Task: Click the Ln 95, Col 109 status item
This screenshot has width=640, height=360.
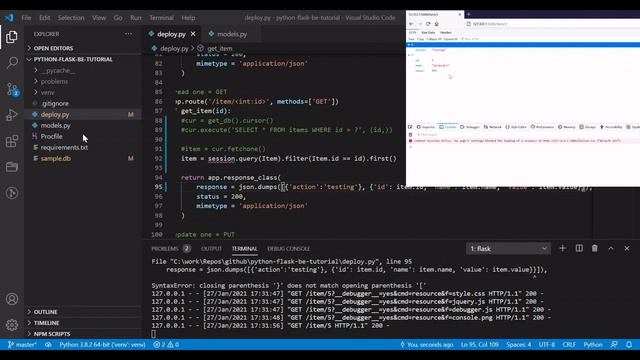Action: point(480,344)
